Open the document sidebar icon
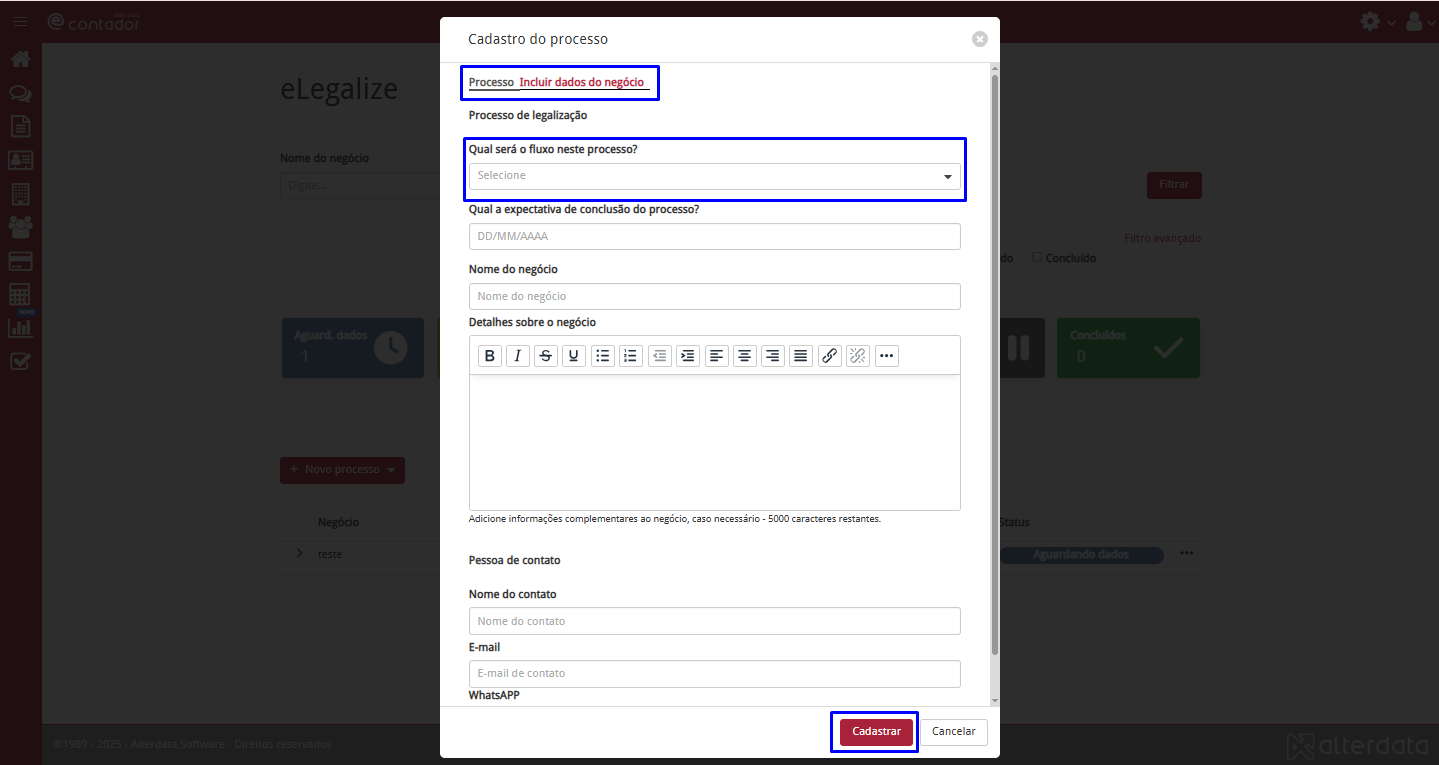 coord(20,126)
